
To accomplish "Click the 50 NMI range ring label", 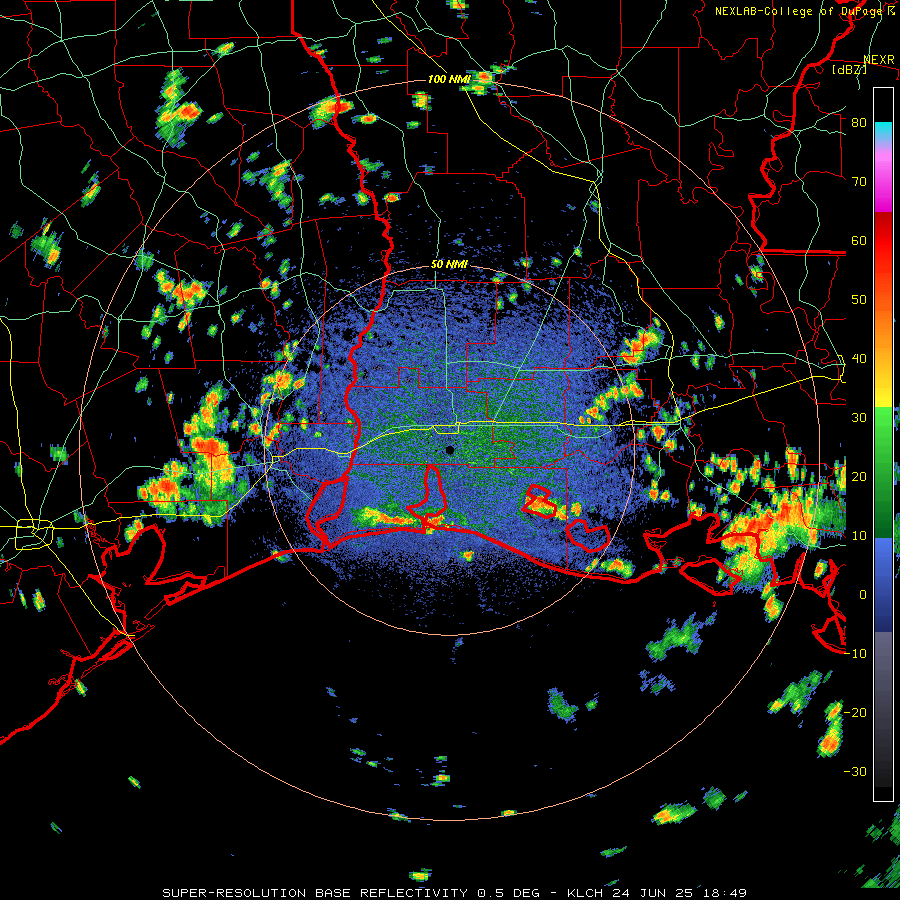I will [x=449, y=265].
